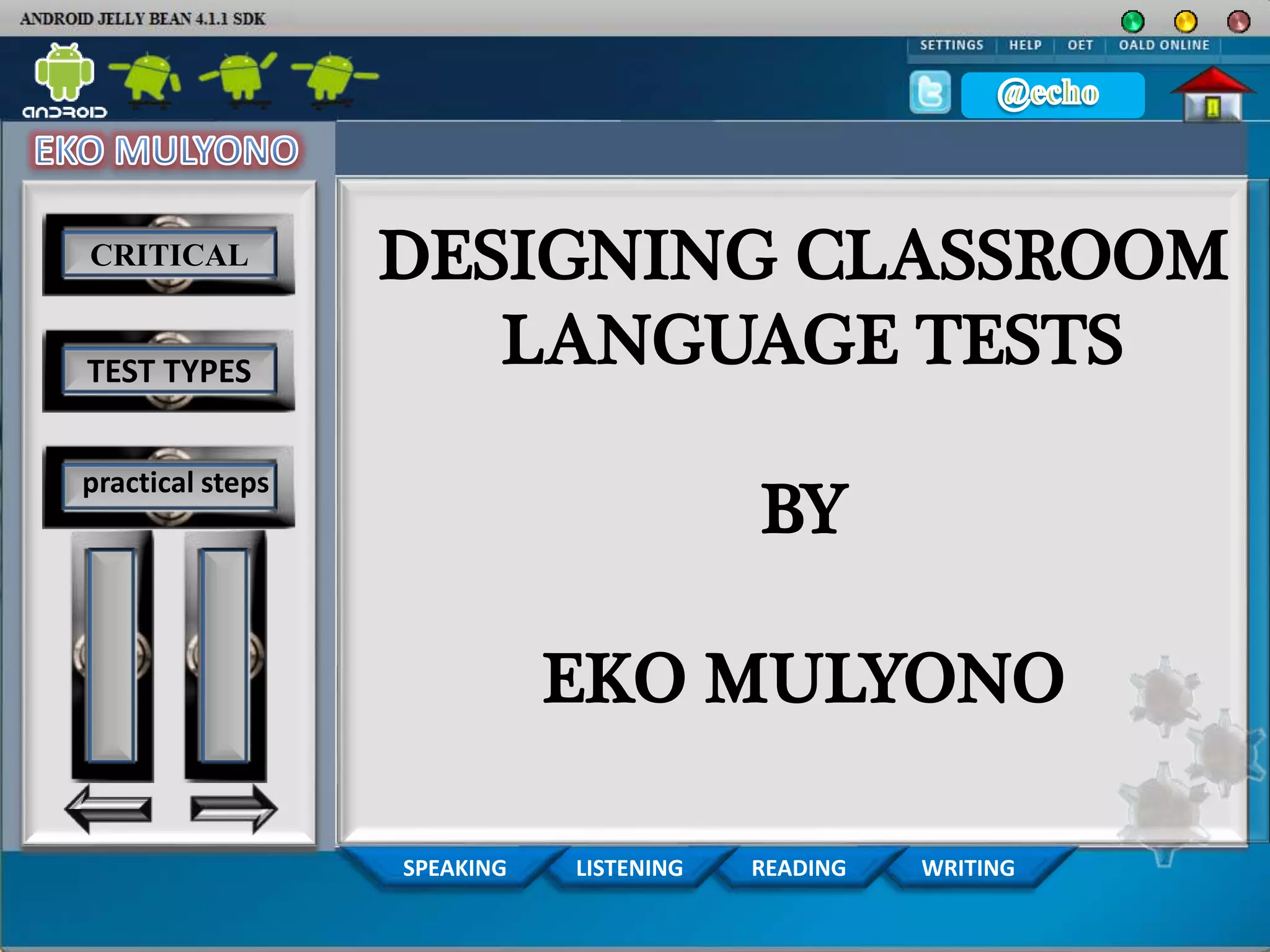Click the @echo Twitter handle button
The image size is (1270, 952).
(1052, 95)
